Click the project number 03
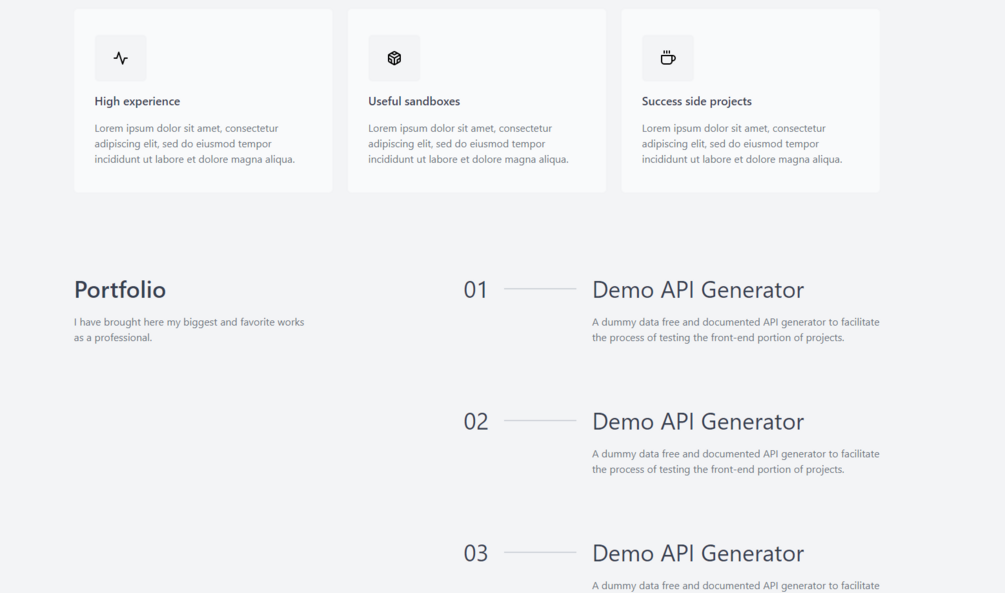1005x593 pixels. click(x=476, y=553)
